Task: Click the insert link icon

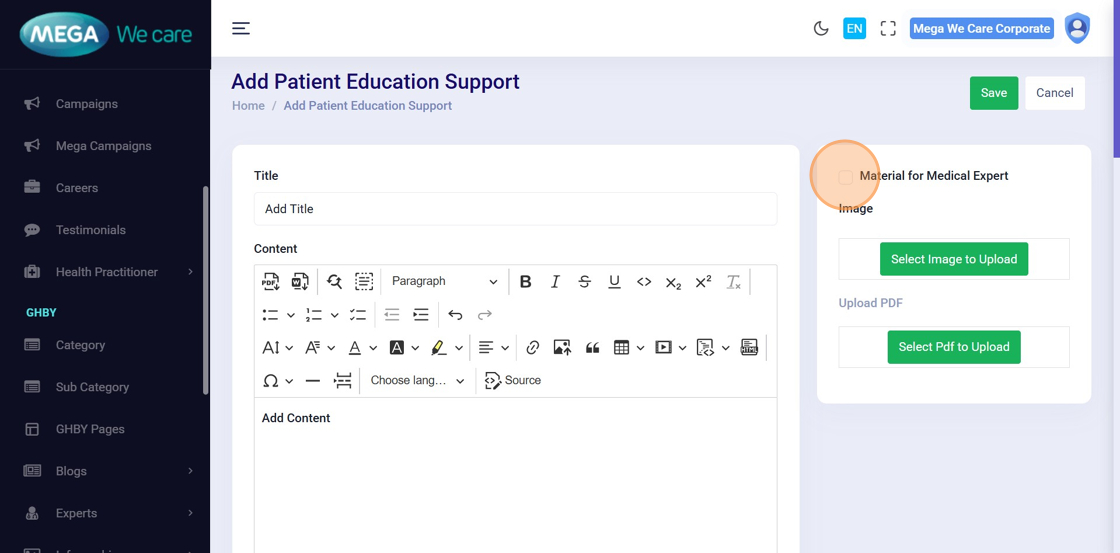Action: coord(532,348)
